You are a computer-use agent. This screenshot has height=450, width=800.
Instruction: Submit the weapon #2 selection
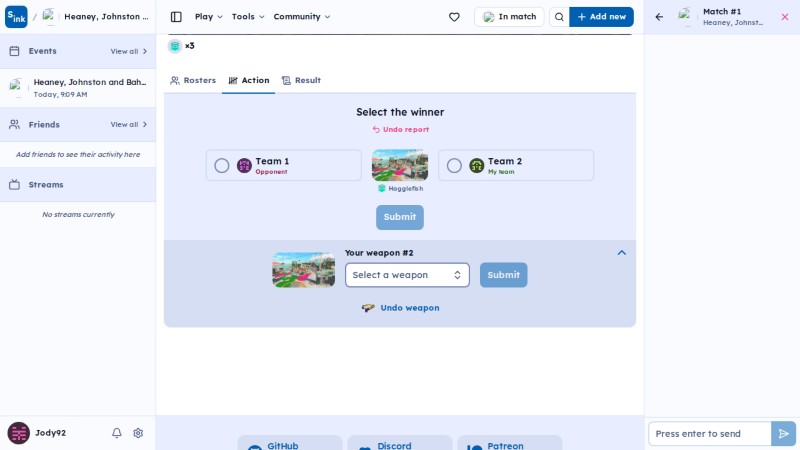(x=504, y=275)
